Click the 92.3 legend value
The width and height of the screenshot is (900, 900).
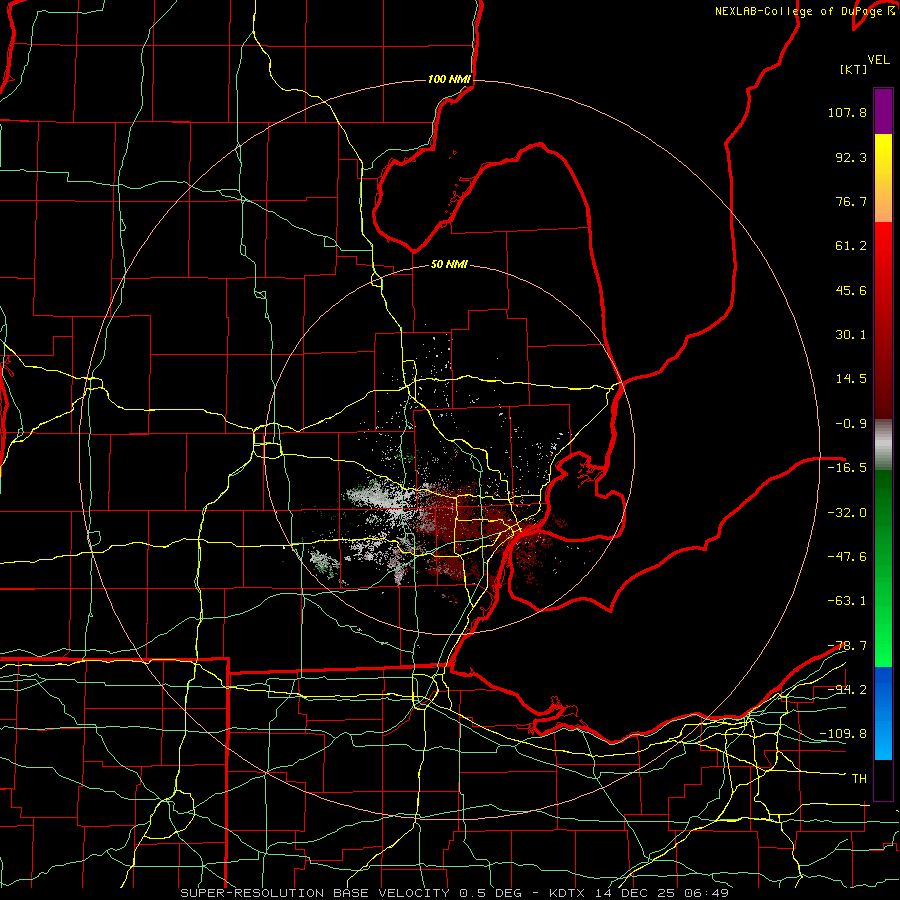851,157
